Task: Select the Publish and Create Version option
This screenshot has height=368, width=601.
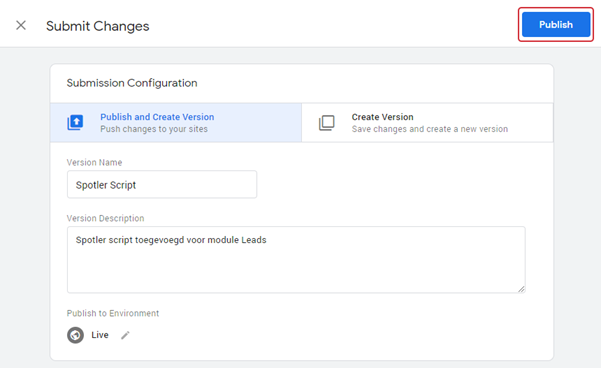Action: [x=176, y=123]
